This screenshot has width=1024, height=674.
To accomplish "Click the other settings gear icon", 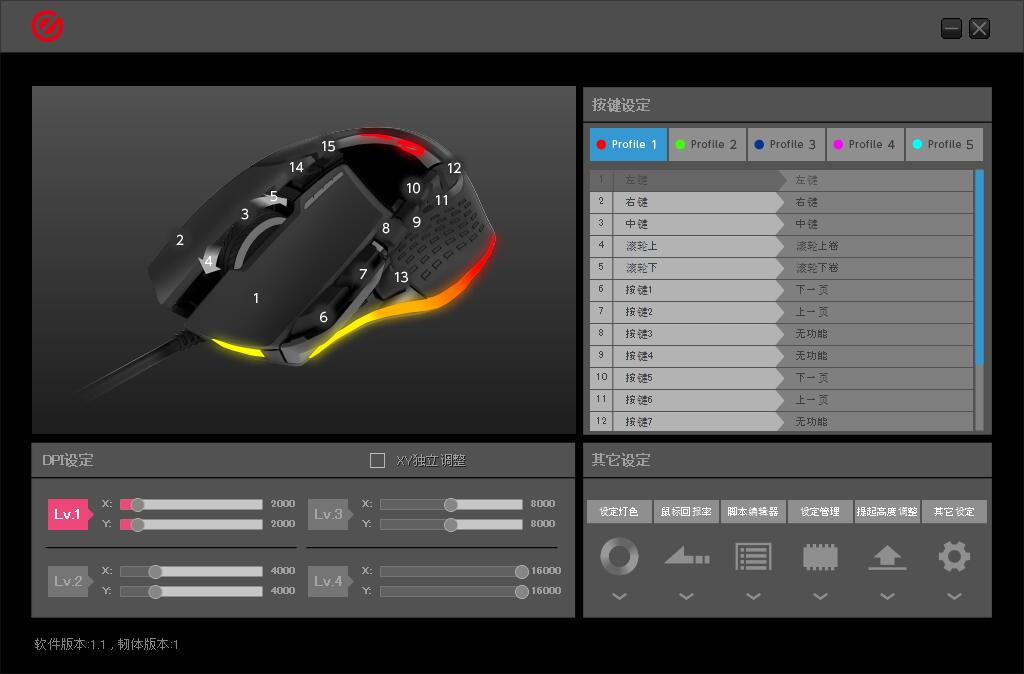I will 954,556.
